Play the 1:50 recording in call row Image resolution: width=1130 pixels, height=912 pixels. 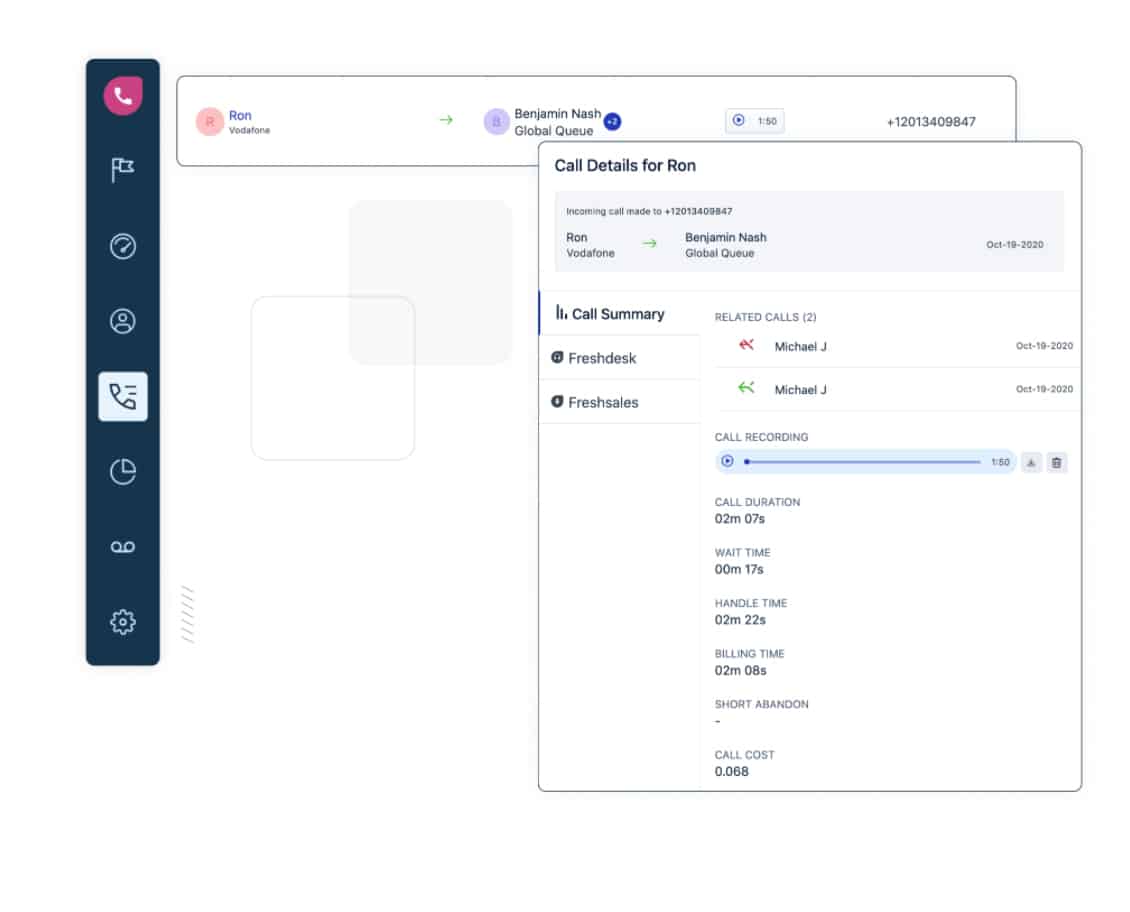click(739, 120)
